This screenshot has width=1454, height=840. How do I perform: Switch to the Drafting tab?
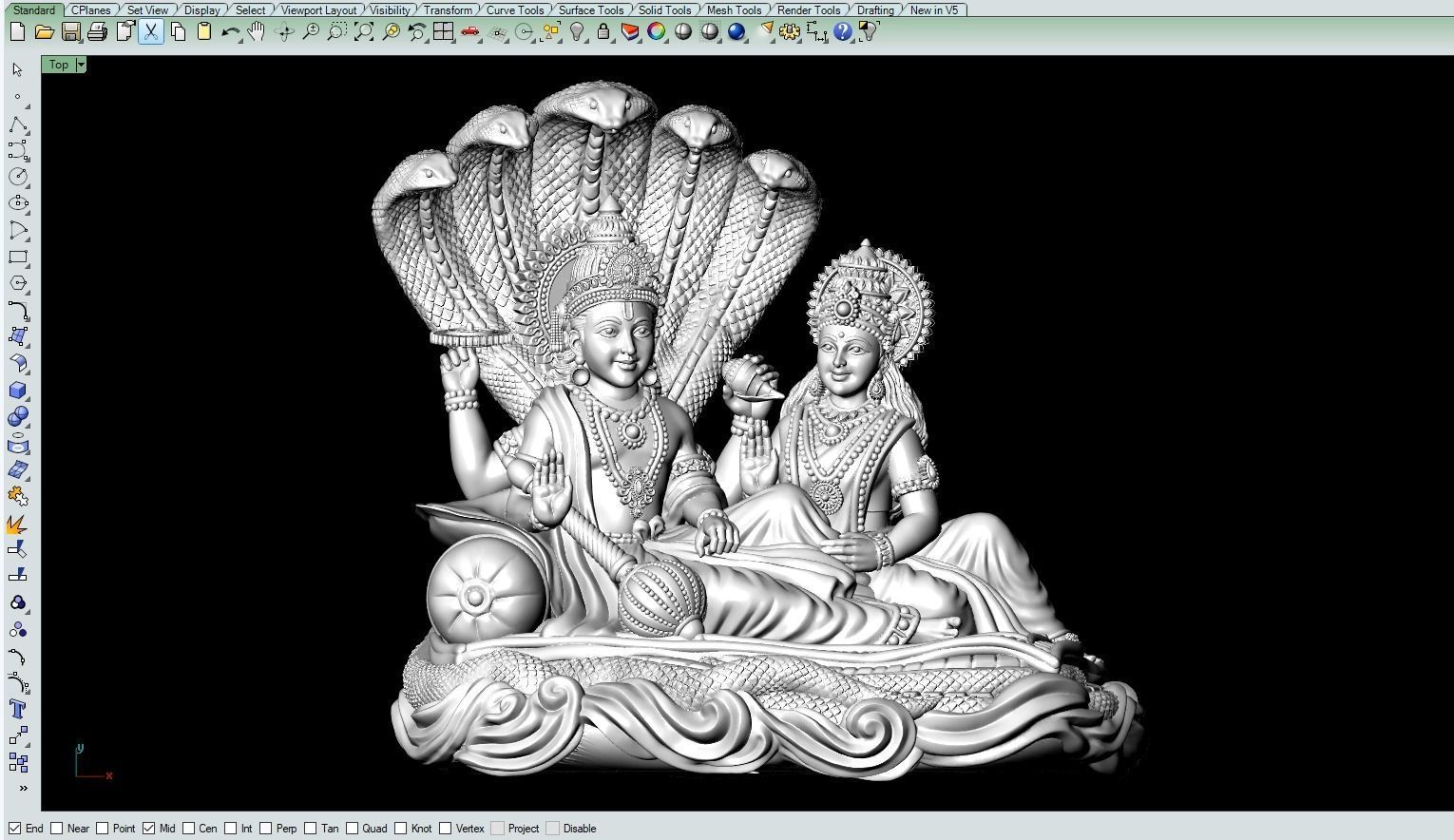tap(874, 10)
